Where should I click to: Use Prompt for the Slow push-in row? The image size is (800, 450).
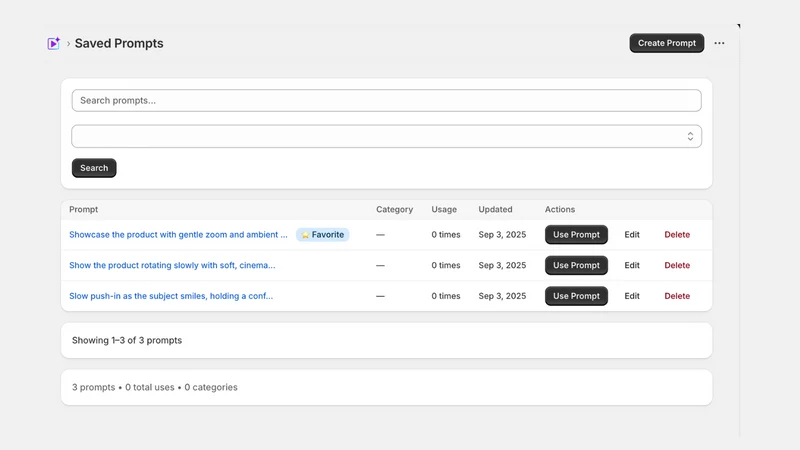tap(576, 296)
